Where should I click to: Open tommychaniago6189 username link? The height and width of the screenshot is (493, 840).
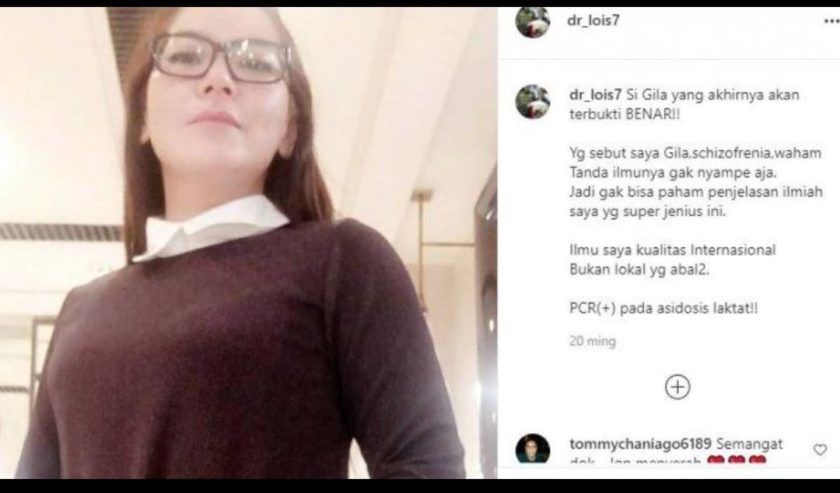tap(640, 444)
